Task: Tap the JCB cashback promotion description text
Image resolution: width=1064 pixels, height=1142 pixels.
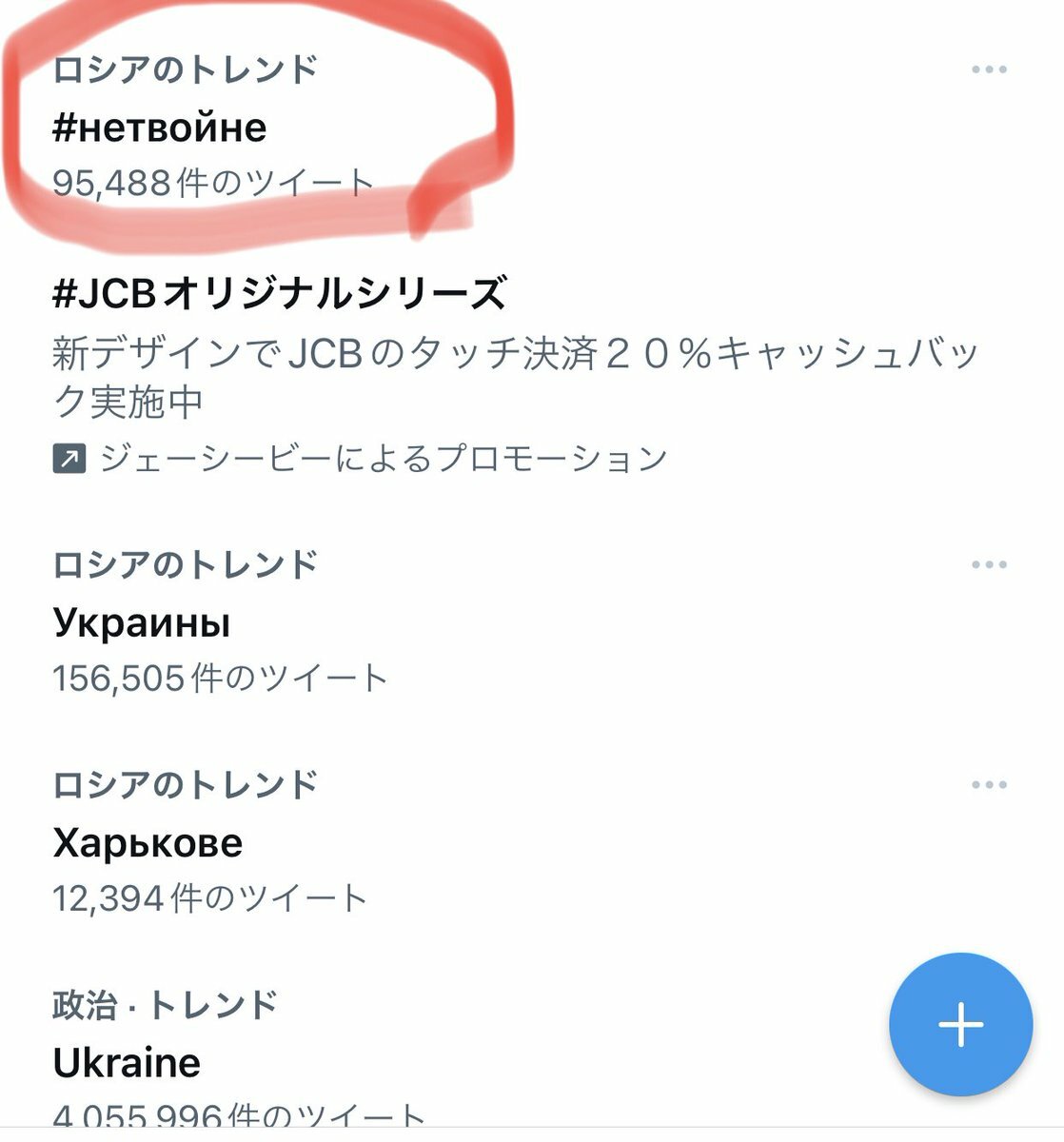Action: (516, 378)
